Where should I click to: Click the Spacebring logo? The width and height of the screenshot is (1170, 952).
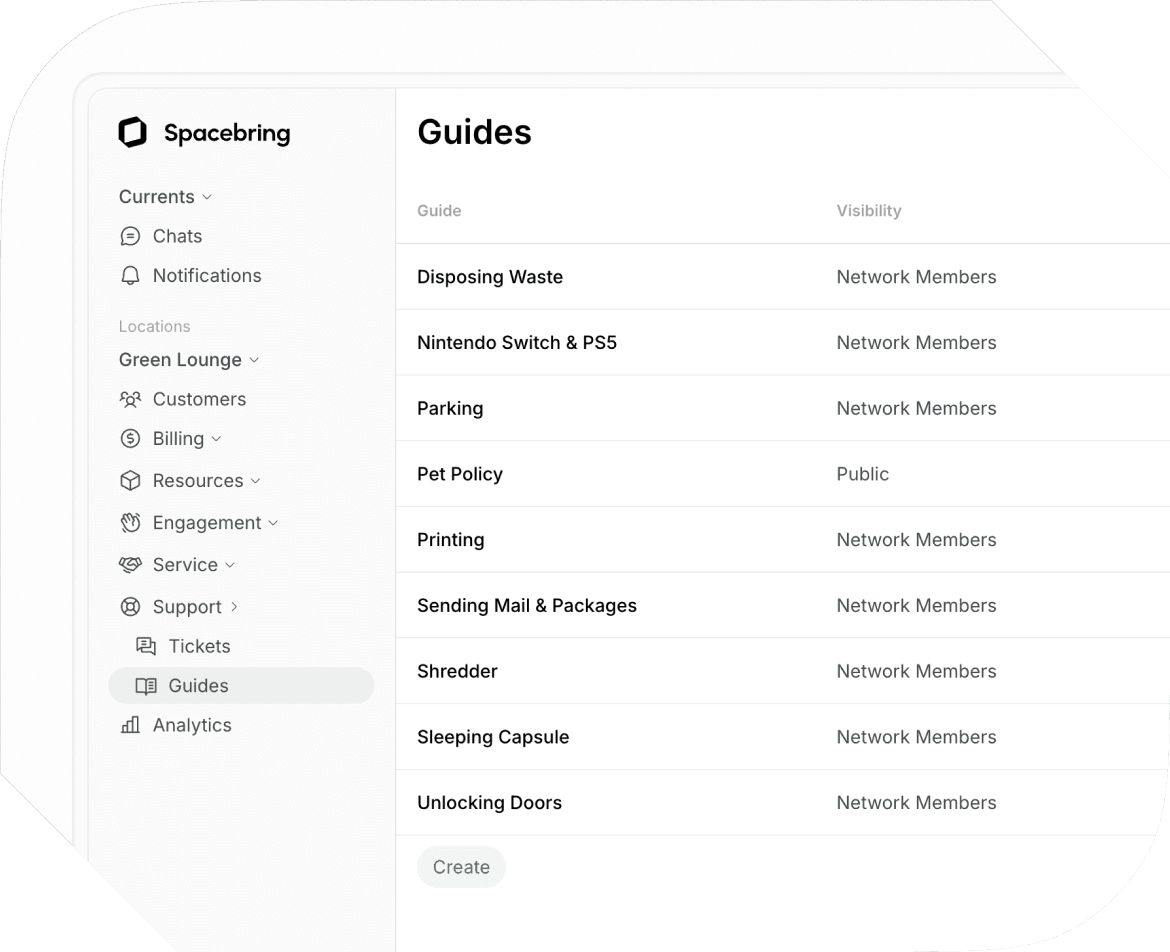tap(132, 132)
